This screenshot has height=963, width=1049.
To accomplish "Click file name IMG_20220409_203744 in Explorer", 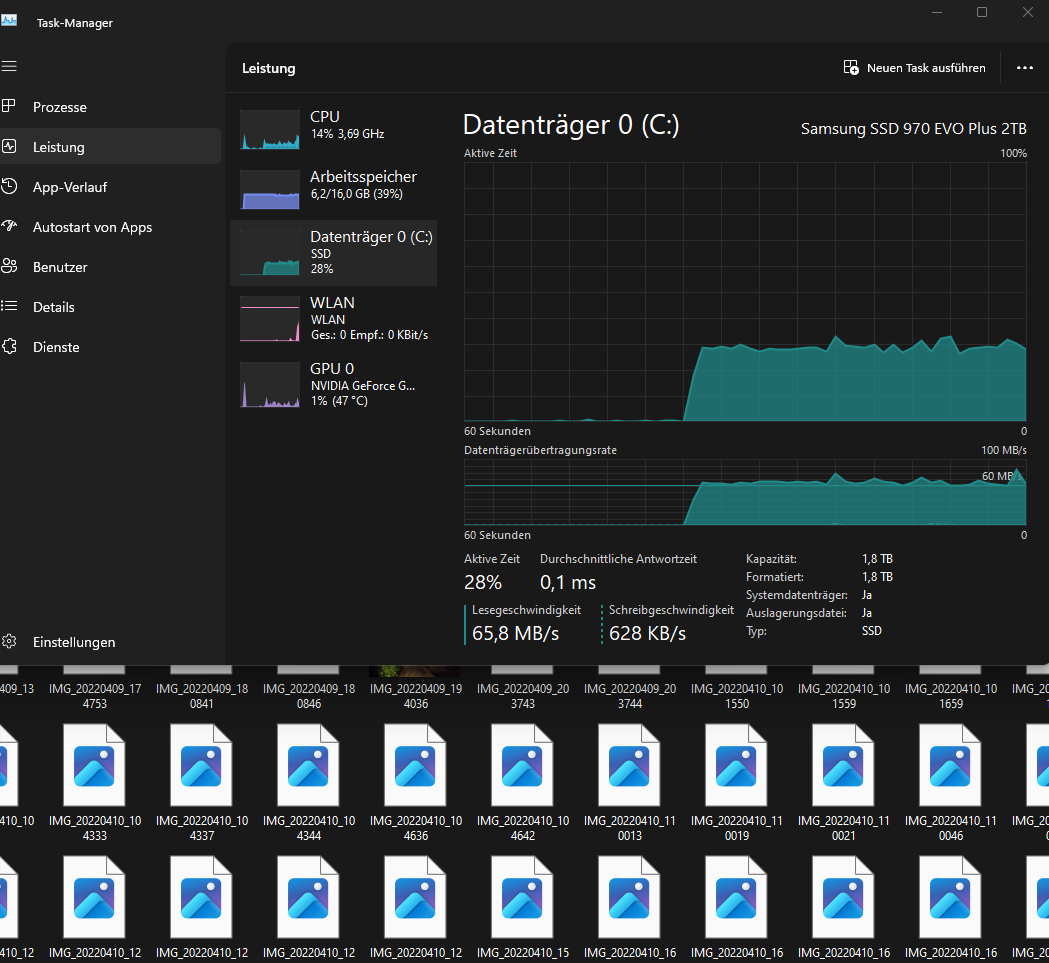I will 630,696.
